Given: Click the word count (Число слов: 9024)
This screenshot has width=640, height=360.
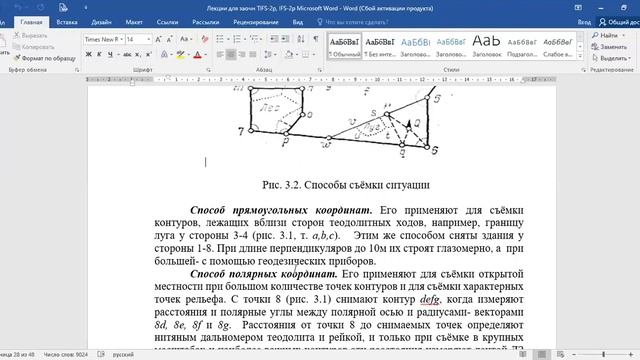Looking at the screenshot, I should [x=66, y=354].
